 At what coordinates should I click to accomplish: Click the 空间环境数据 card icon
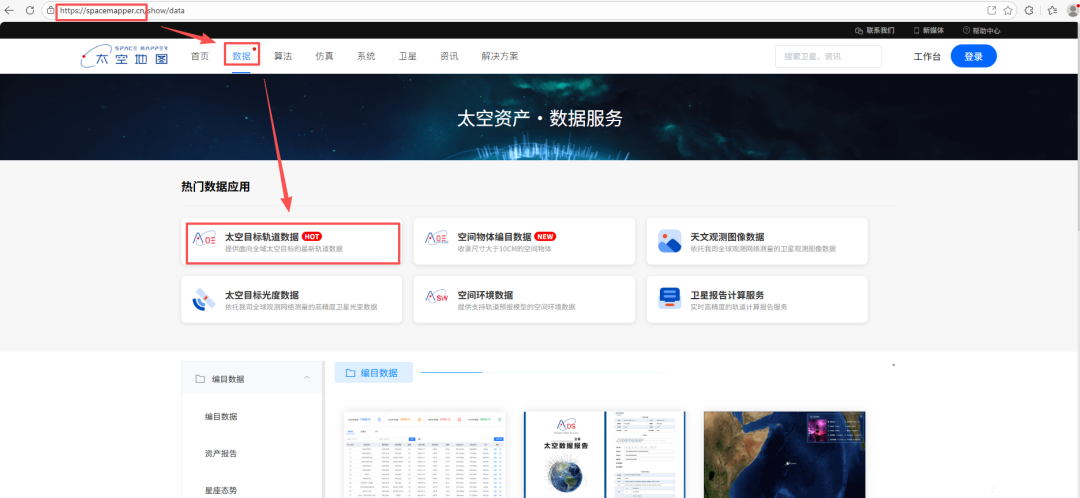[437, 300]
